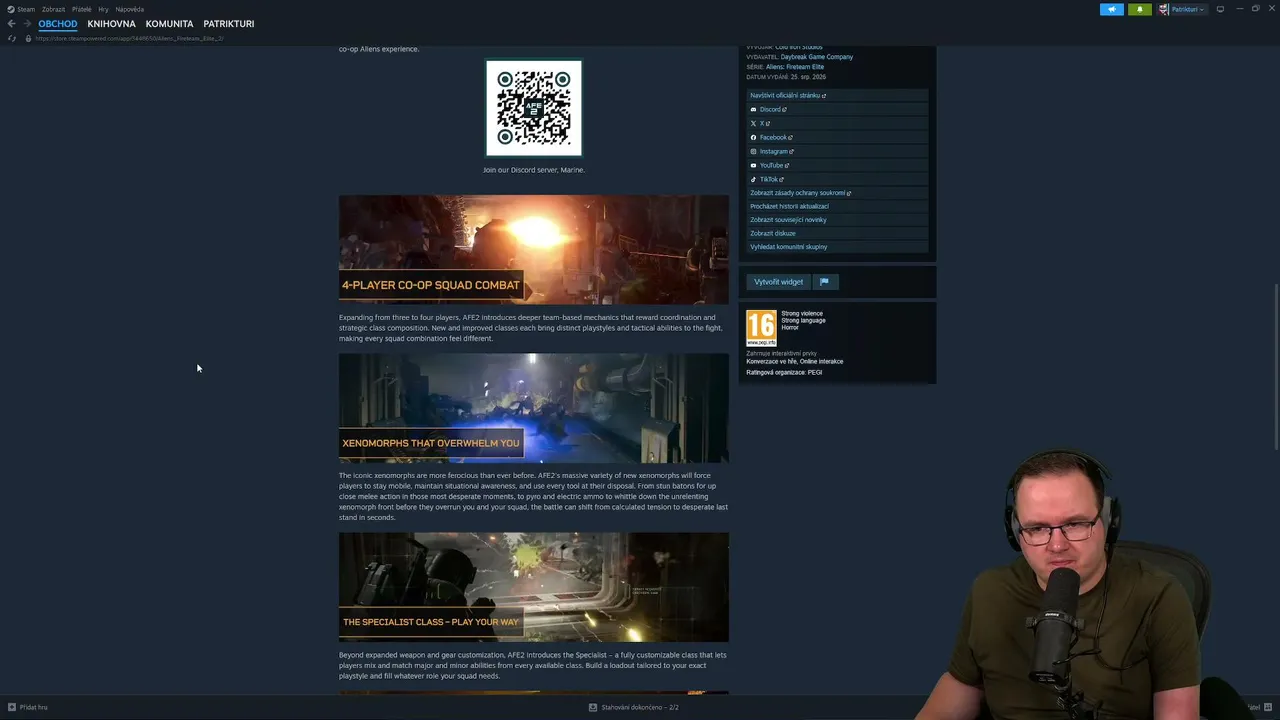This screenshot has height=720, width=1280.
Task: Click the X logo icon
Action: [753, 124]
